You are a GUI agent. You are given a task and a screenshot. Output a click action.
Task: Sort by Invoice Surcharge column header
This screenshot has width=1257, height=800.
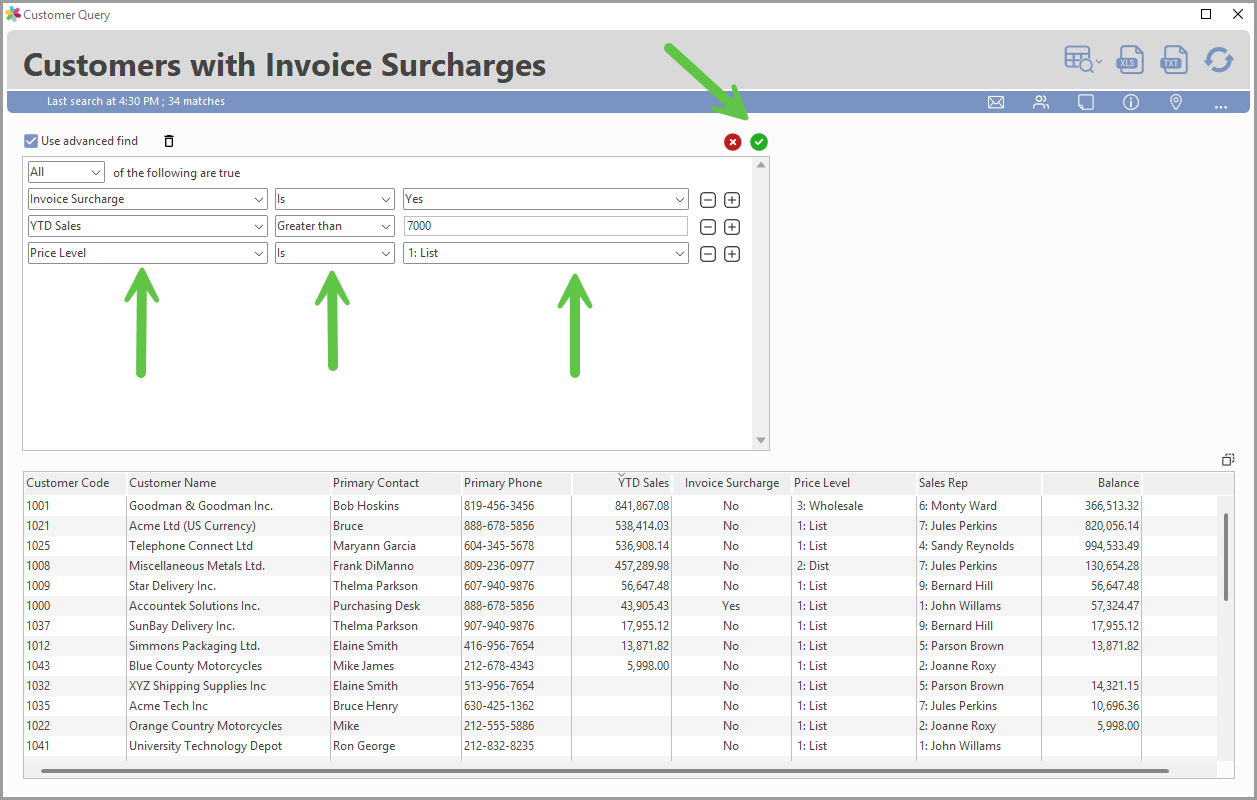click(x=731, y=483)
